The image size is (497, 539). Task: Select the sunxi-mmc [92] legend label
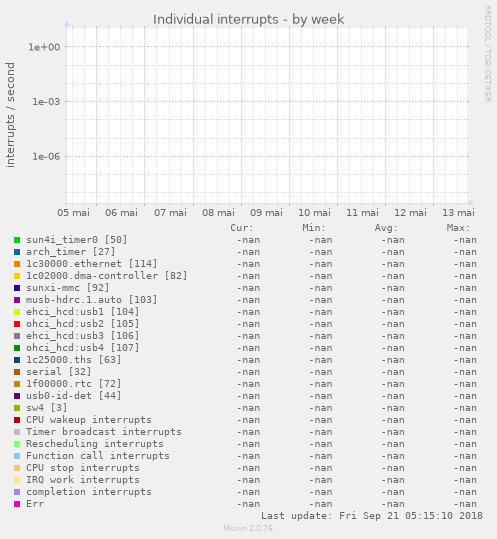click(x=68, y=288)
